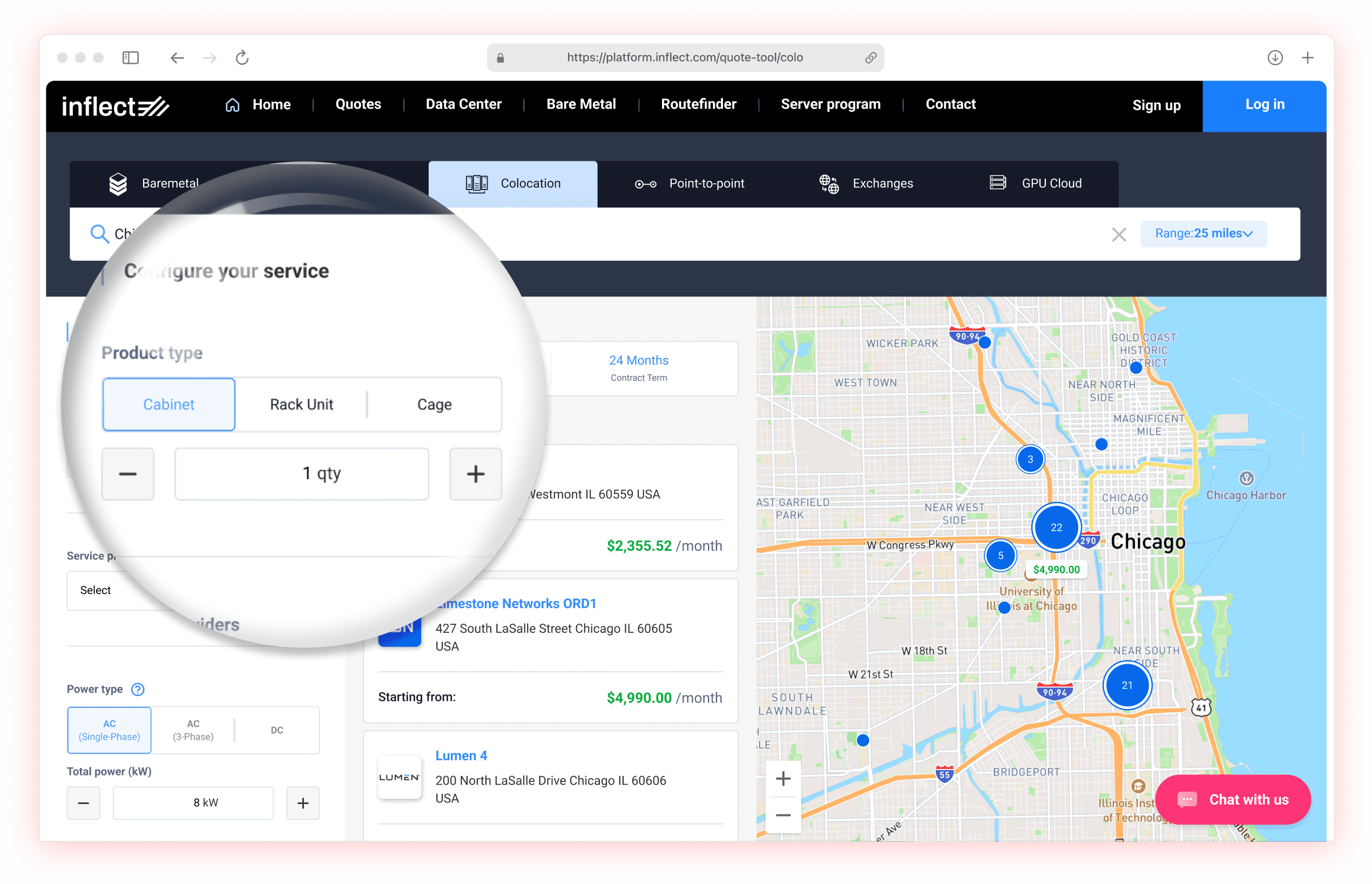This screenshot has height=884, width=1372.
Task: Open the Range: 25 miles dropdown
Action: [1204, 233]
